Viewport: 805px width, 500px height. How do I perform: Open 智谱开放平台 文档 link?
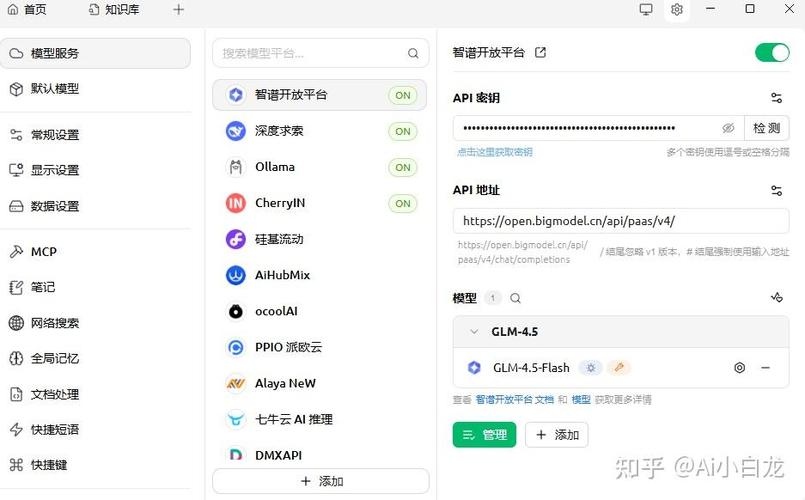coord(514,399)
